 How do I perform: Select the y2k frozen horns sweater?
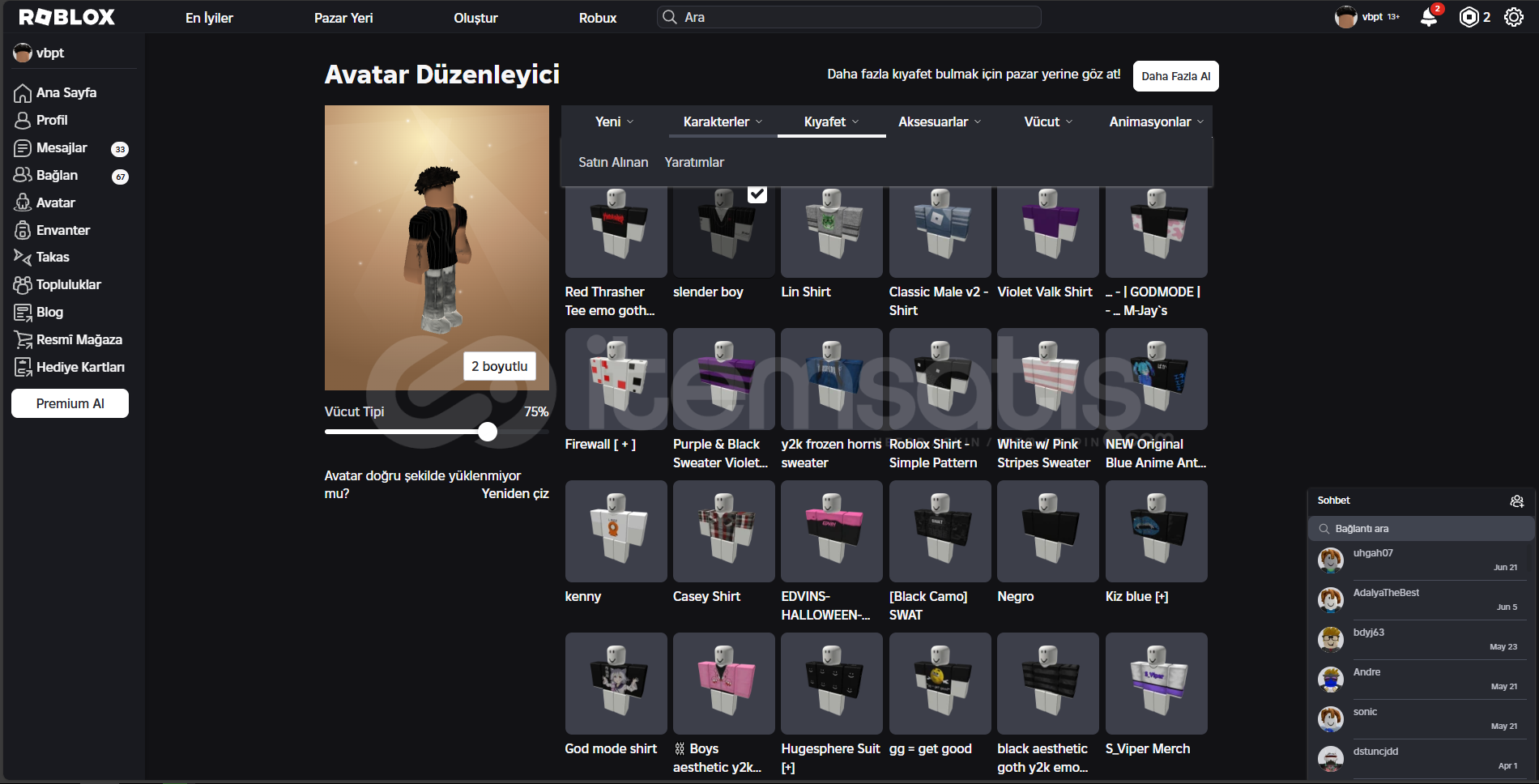[x=832, y=379]
